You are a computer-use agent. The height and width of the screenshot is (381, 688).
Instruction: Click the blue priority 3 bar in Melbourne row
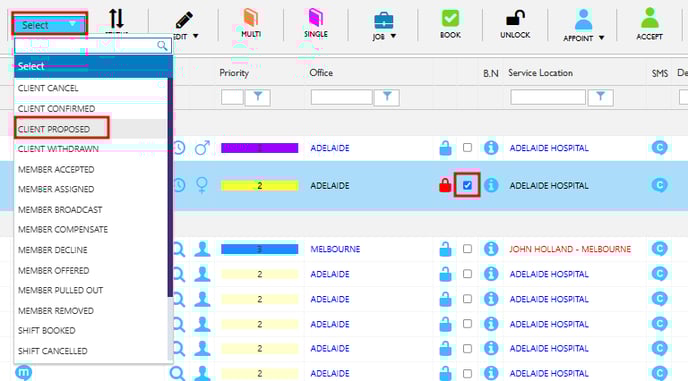click(x=259, y=249)
